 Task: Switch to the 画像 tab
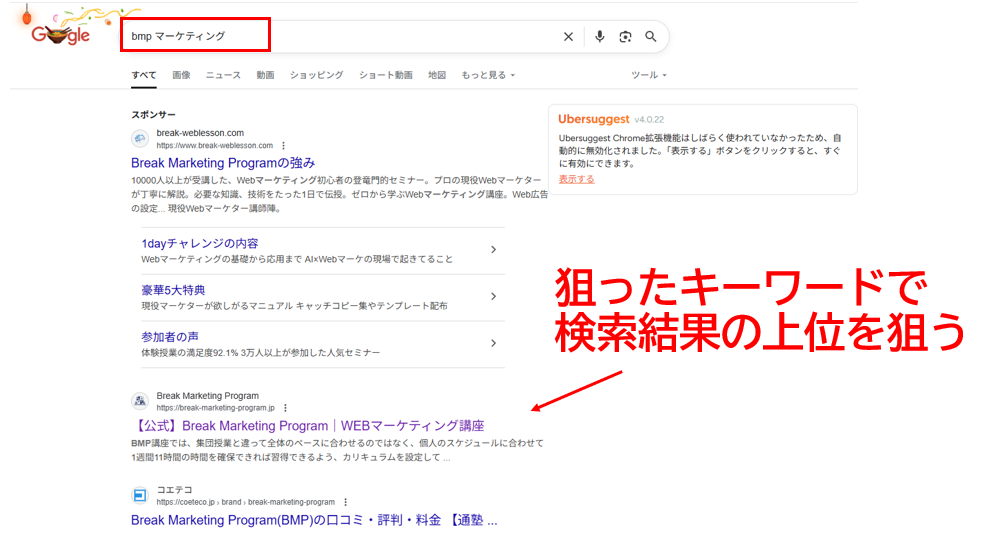[181, 75]
